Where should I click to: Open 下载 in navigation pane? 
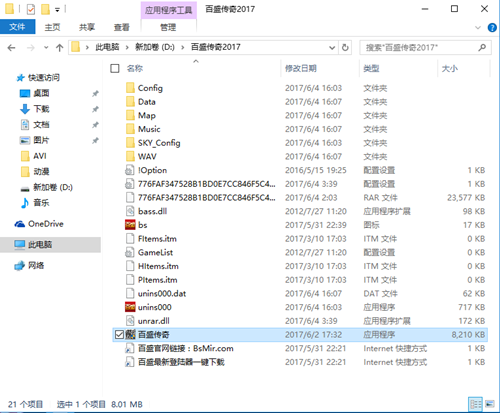[41, 109]
